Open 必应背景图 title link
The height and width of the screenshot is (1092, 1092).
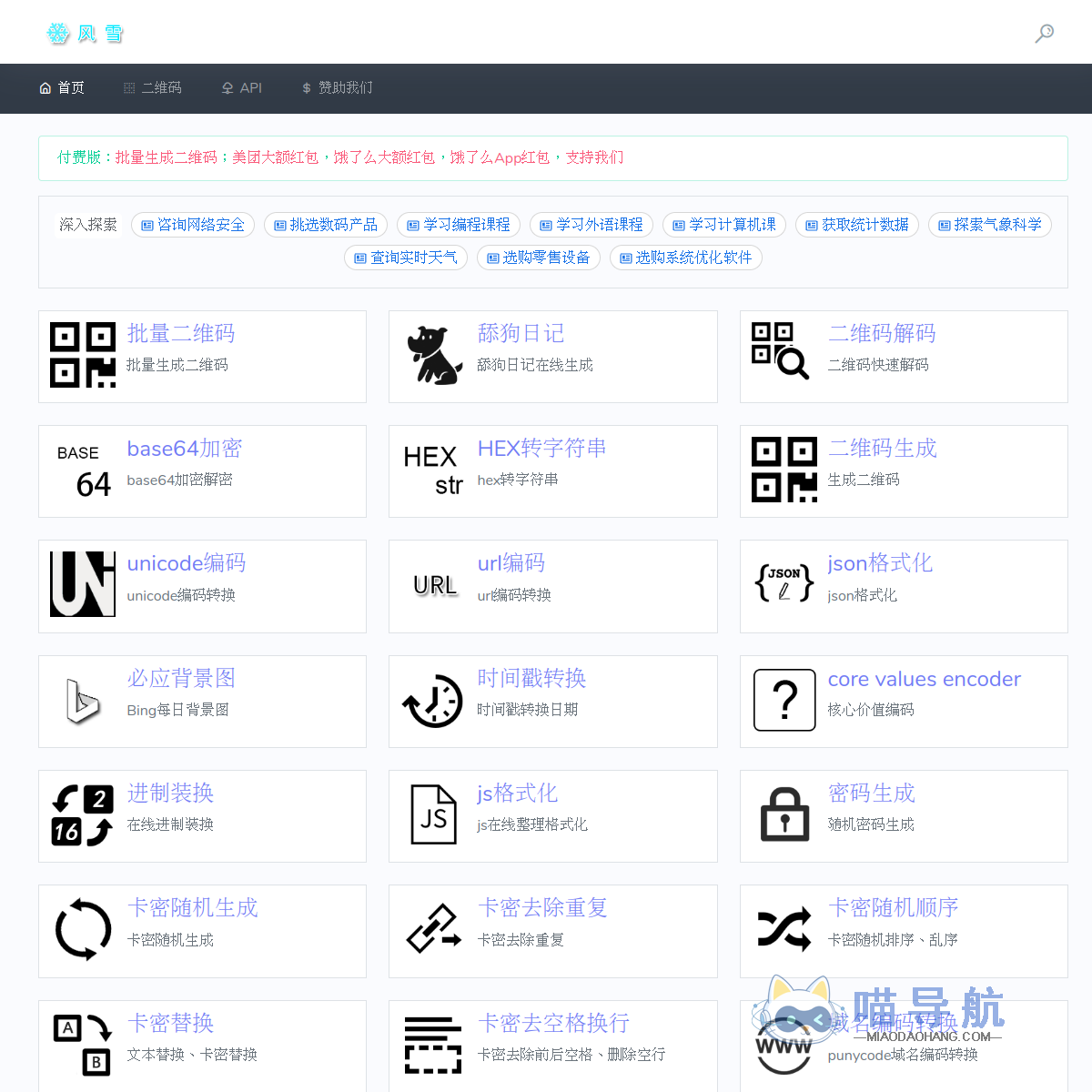point(181,678)
